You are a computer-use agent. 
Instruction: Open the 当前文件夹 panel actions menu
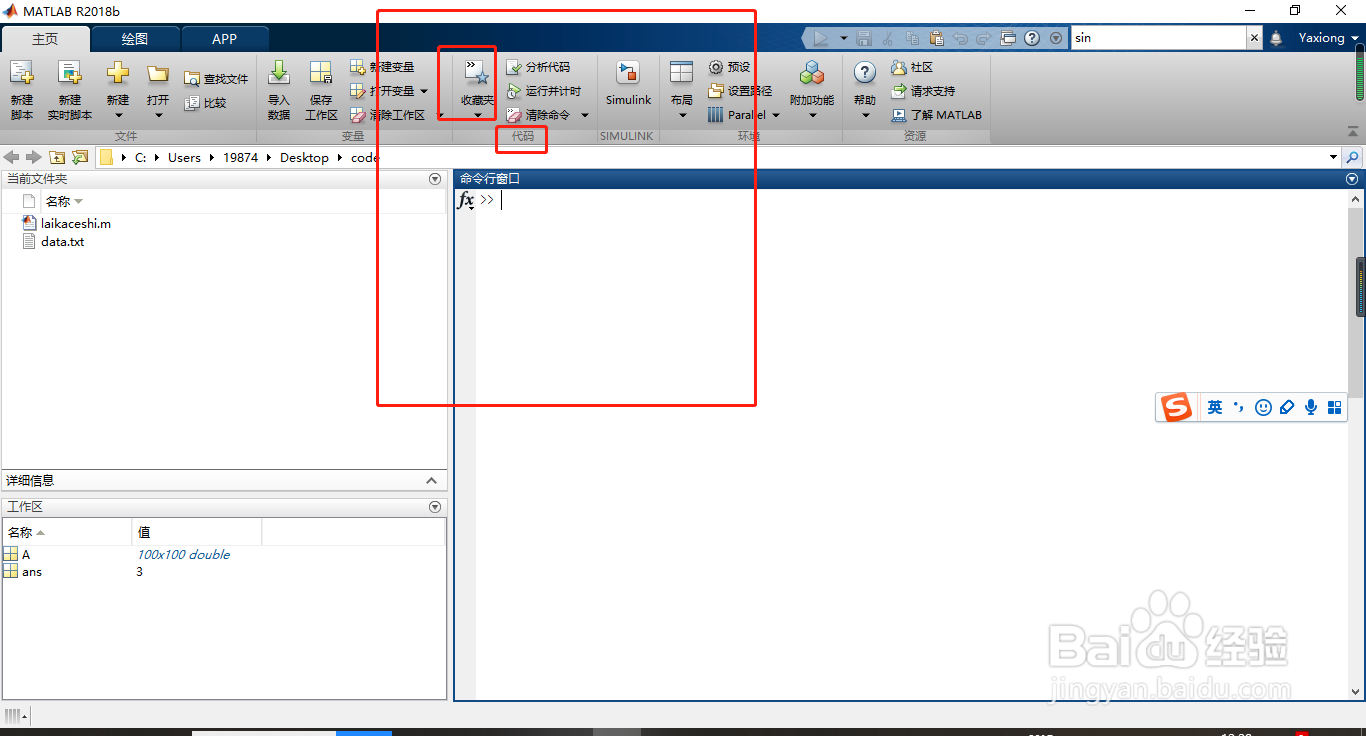[435, 179]
